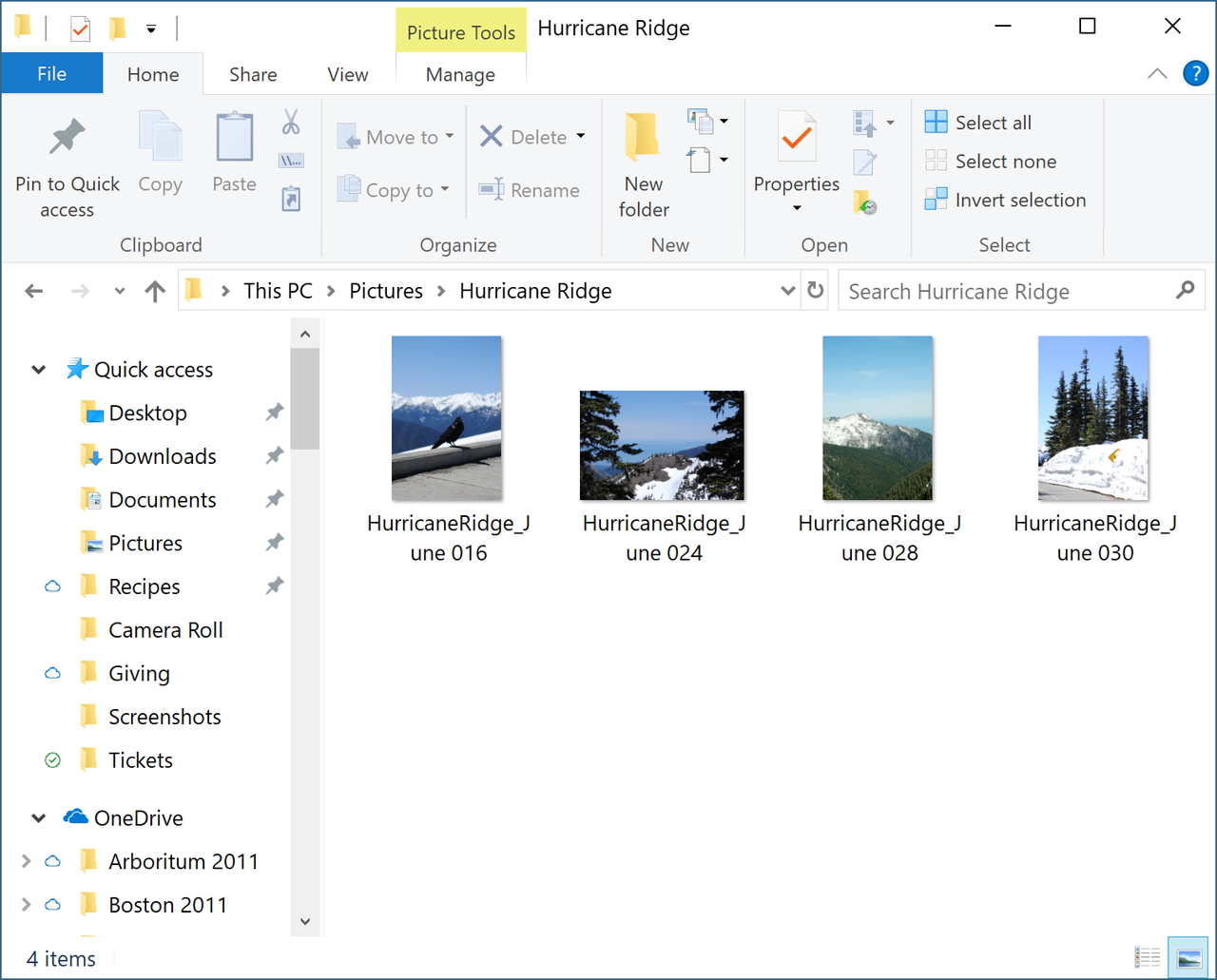Viewport: 1217px width, 980px height.
Task: Expand the Arboritum 2011 folder
Action: pos(26,861)
